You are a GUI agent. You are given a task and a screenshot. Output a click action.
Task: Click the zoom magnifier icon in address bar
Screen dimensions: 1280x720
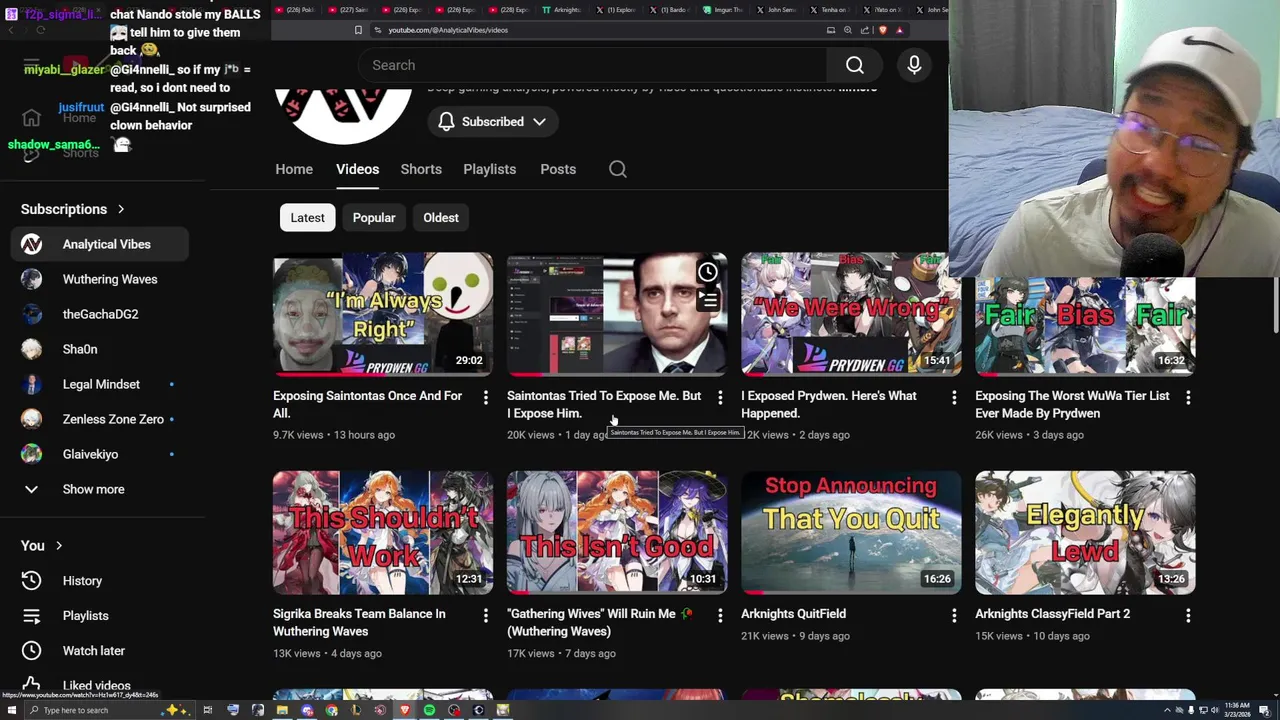click(x=848, y=30)
